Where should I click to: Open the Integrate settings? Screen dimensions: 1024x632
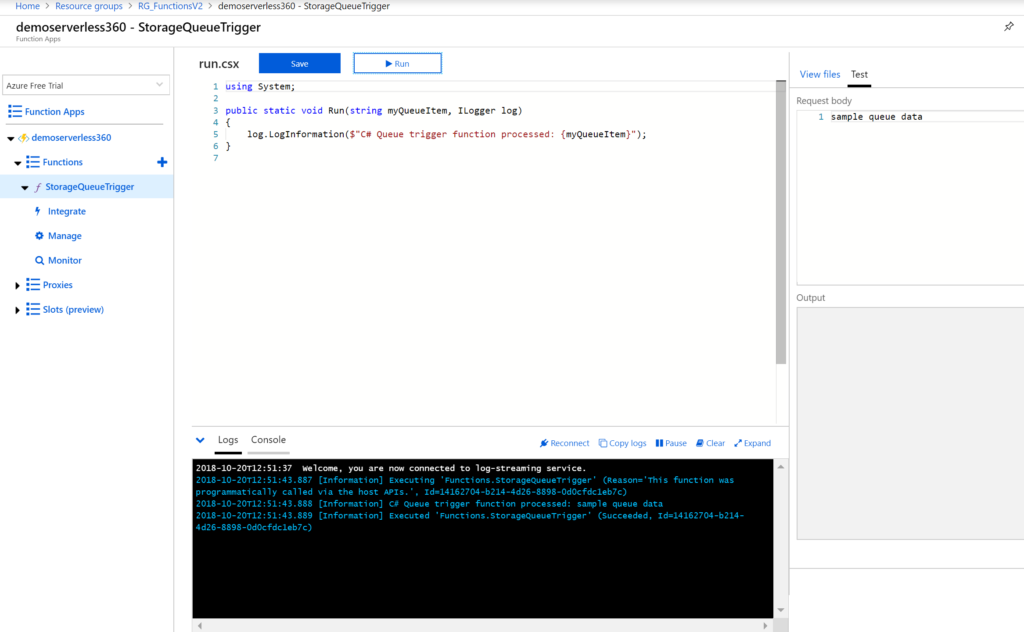click(x=66, y=211)
